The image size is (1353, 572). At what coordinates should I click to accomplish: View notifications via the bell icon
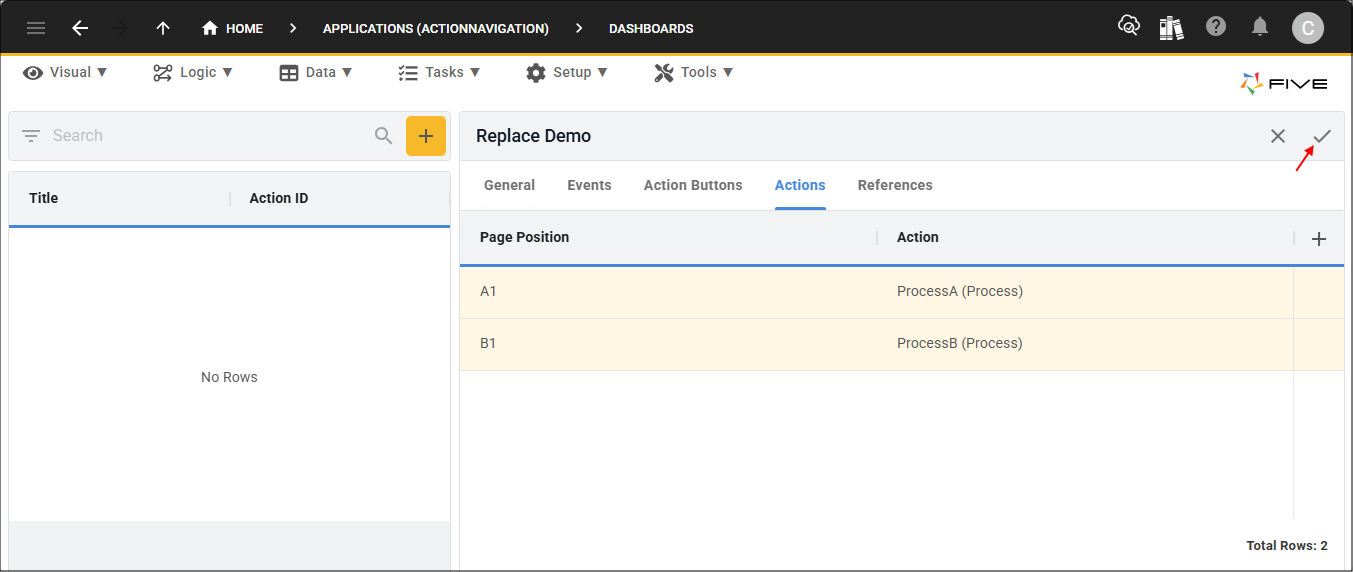point(1260,27)
